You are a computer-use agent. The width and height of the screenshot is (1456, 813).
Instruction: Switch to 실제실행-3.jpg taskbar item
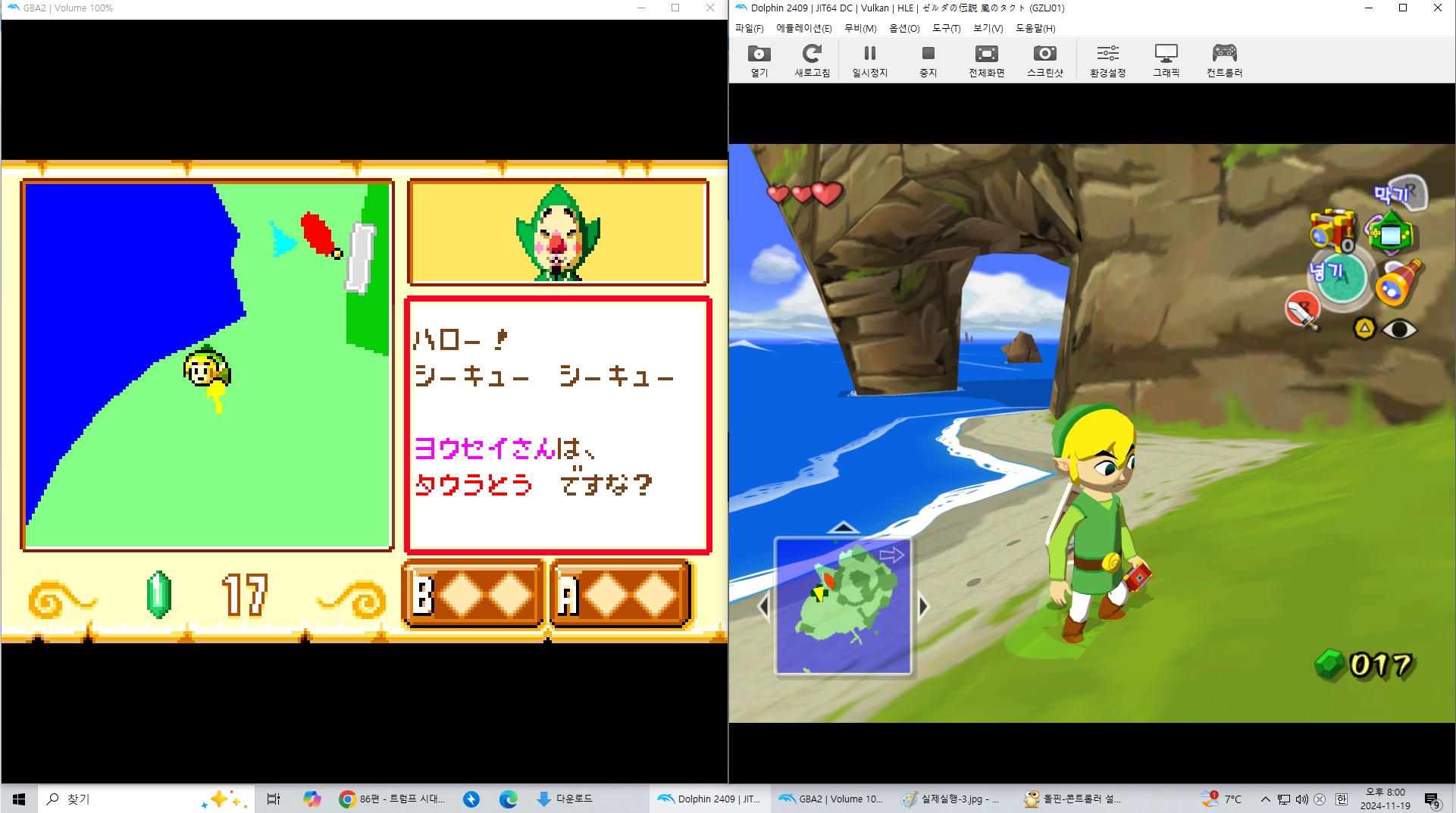951,799
